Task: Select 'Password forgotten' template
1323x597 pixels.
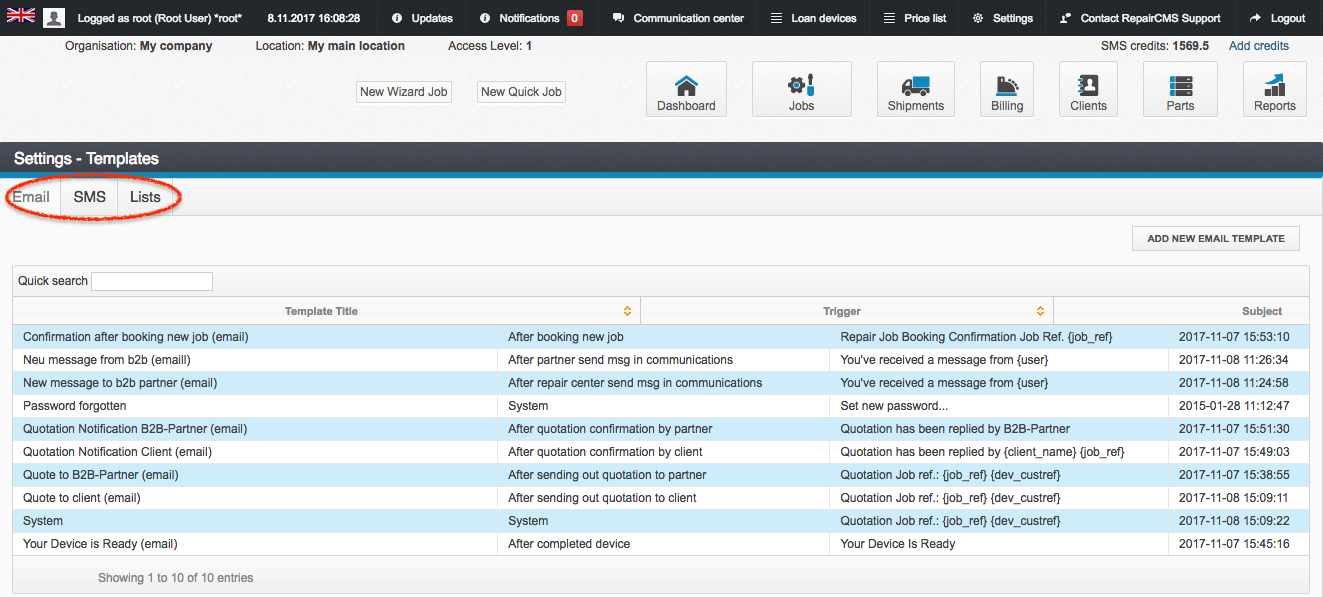Action: click(x=75, y=406)
